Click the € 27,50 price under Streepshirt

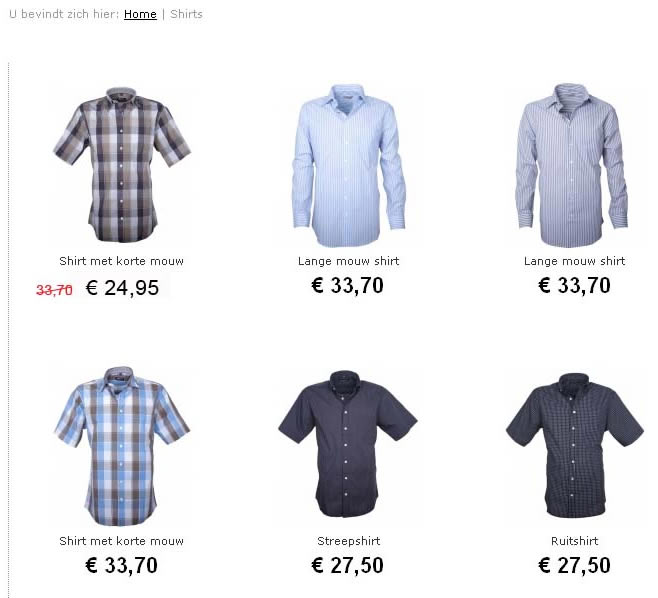pos(347,565)
